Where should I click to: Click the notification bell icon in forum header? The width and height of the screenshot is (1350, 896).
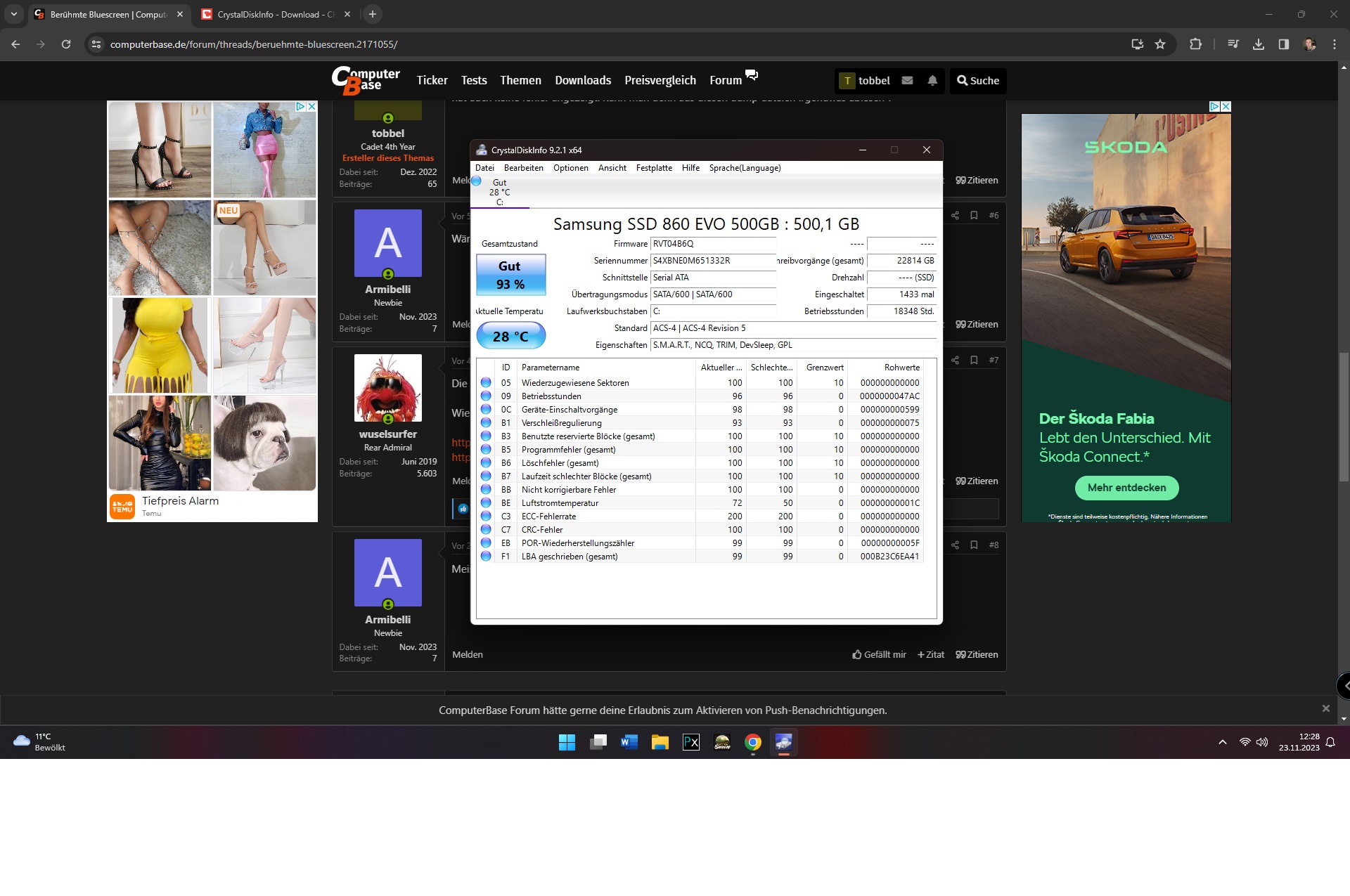932,80
